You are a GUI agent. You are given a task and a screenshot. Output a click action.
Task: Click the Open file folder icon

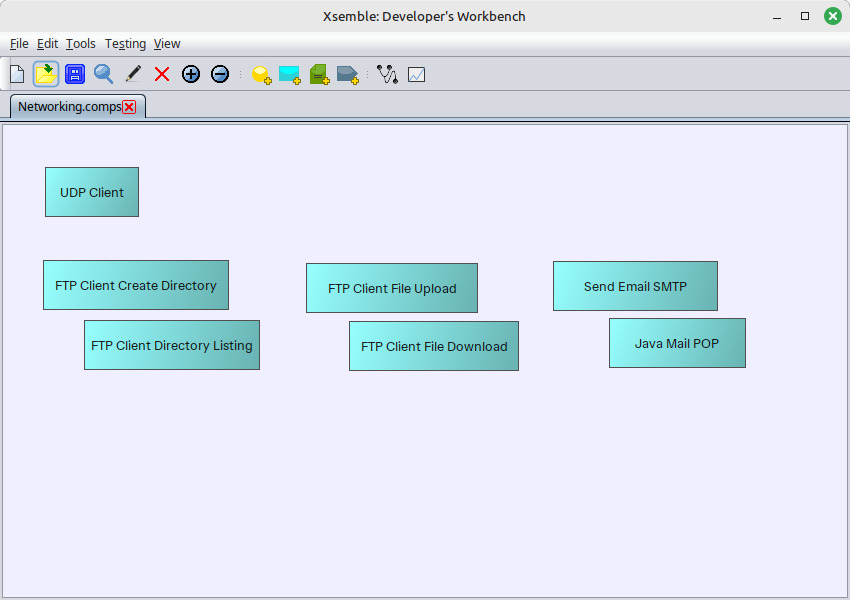(x=46, y=74)
